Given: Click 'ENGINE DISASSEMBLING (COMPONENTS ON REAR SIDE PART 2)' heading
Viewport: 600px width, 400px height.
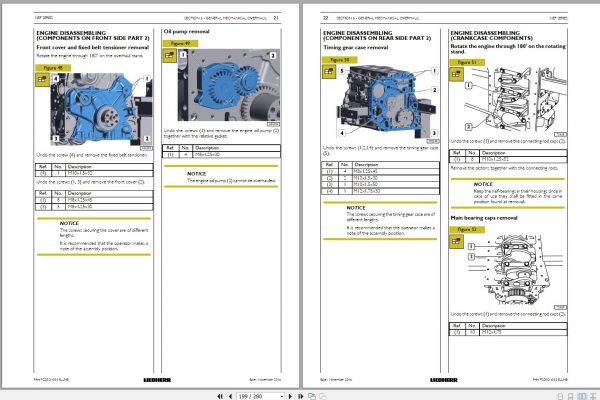Looking at the screenshot, I should click(x=377, y=36).
